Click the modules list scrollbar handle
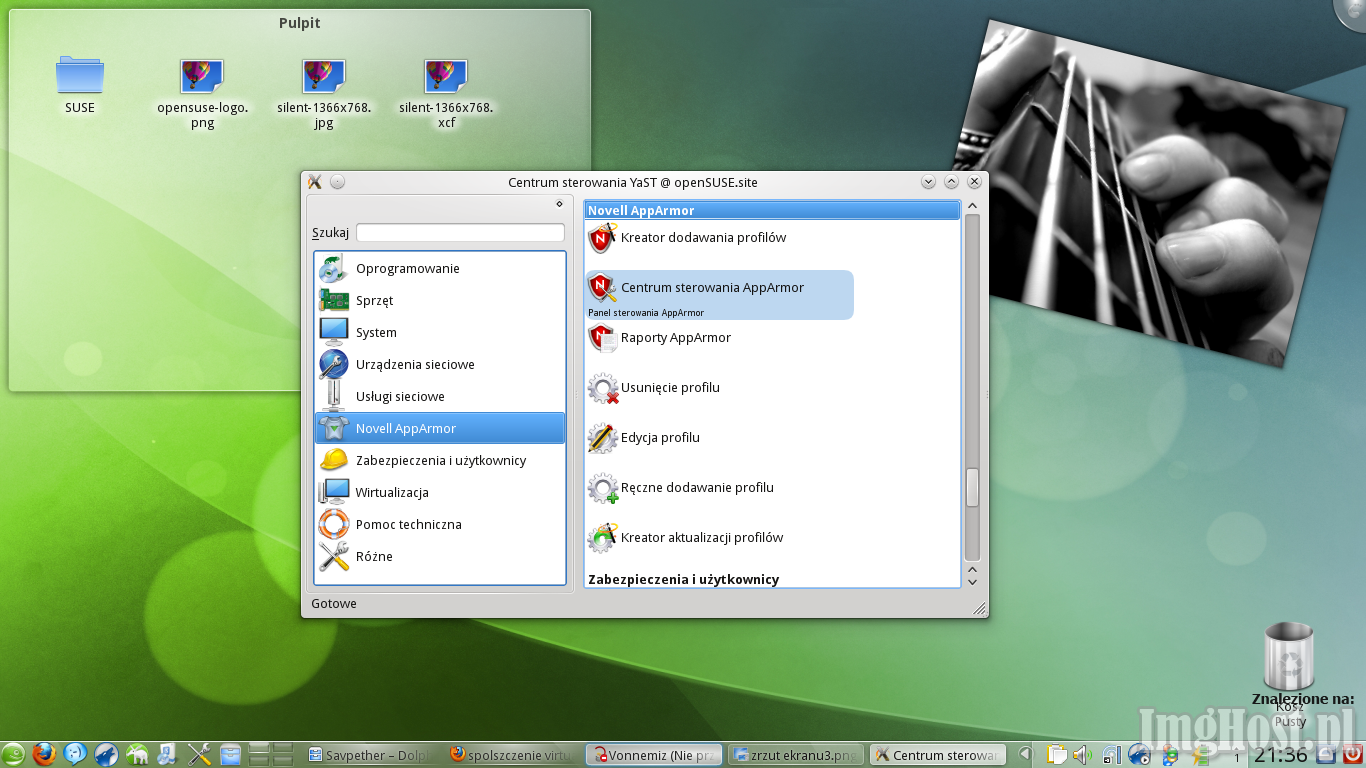 972,488
